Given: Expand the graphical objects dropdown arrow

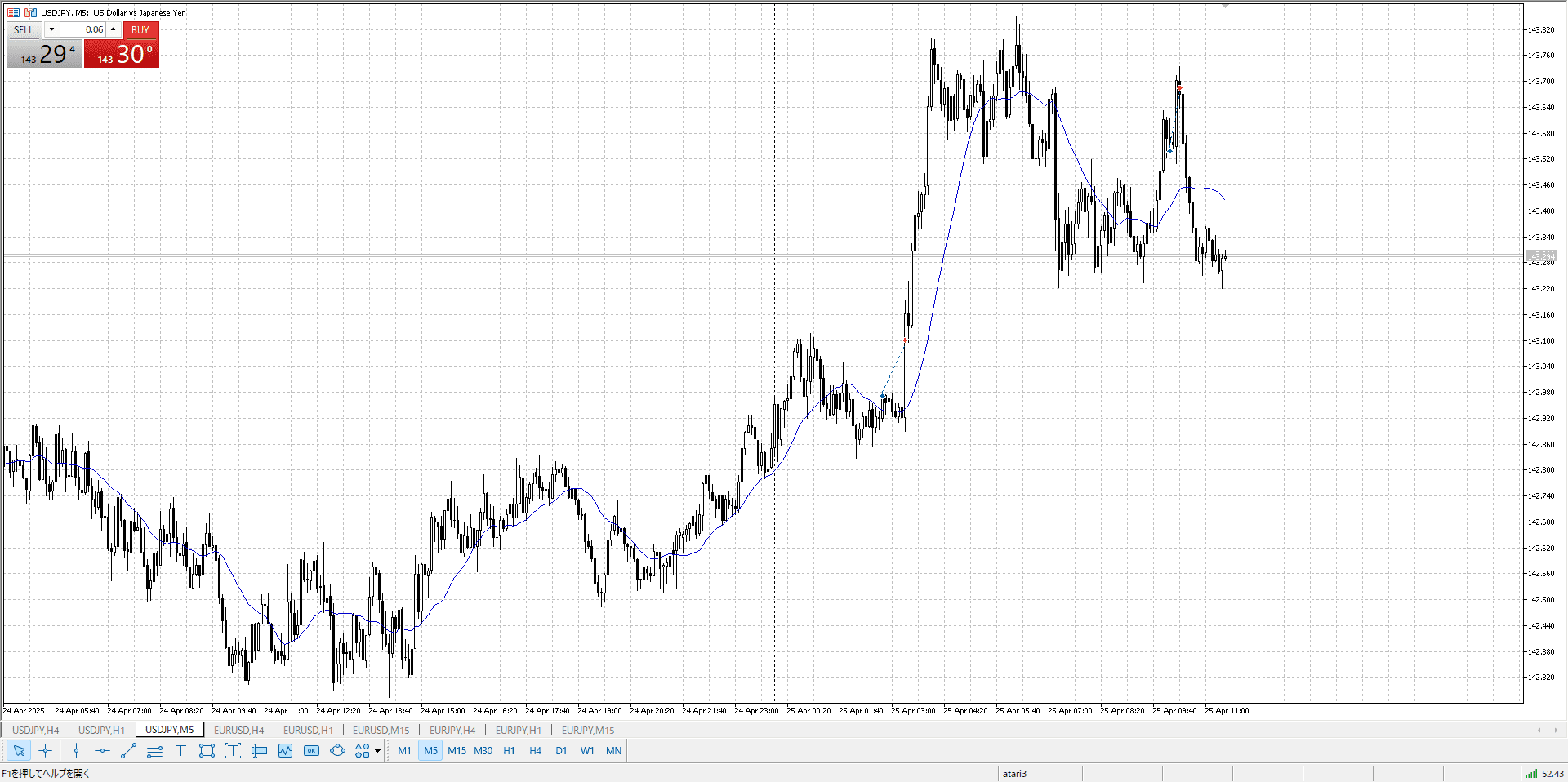Looking at the screenshot, I should (377, 751).
